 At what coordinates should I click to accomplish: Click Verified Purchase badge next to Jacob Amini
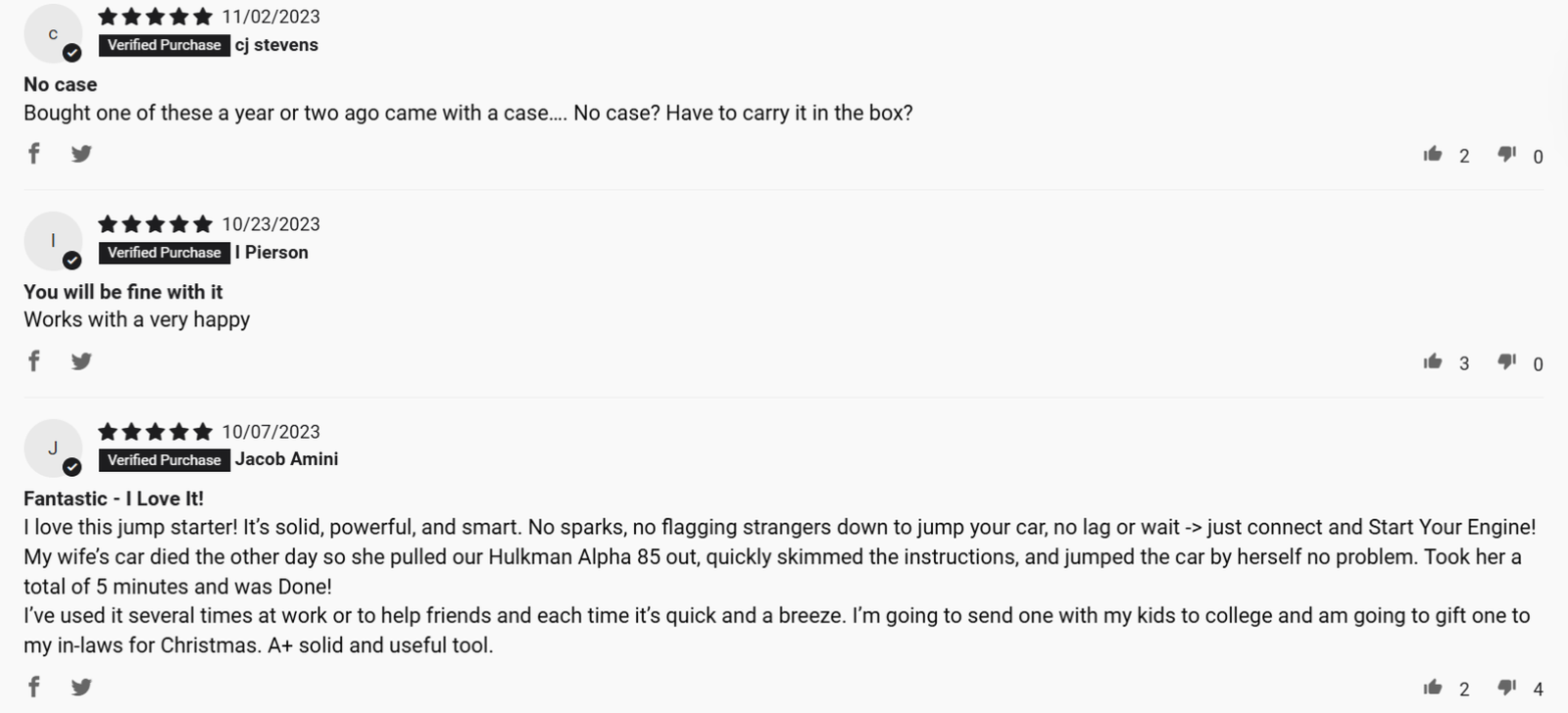click(165, 460)
